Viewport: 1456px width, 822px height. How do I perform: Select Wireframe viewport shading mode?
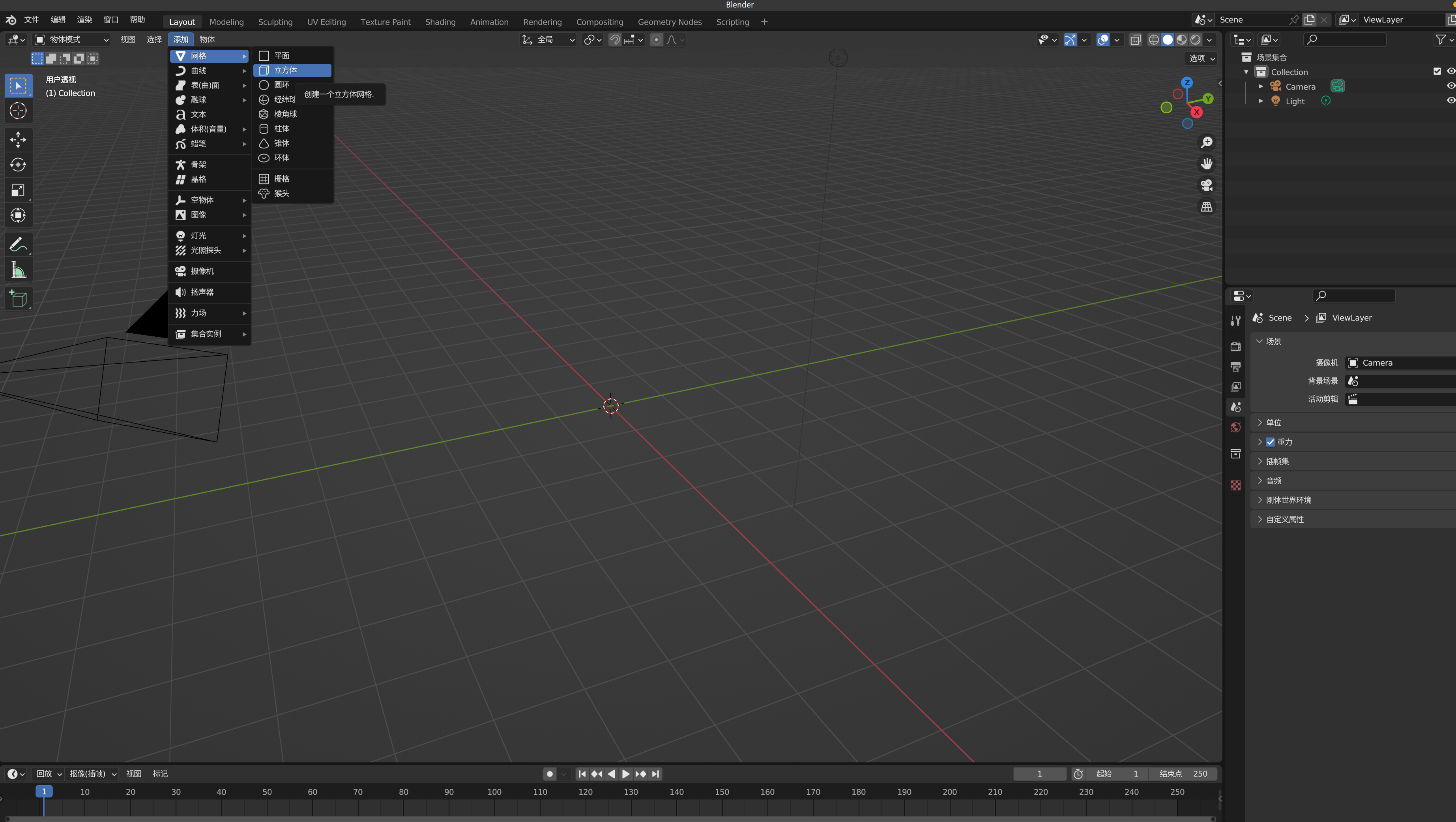point(1153,39)
